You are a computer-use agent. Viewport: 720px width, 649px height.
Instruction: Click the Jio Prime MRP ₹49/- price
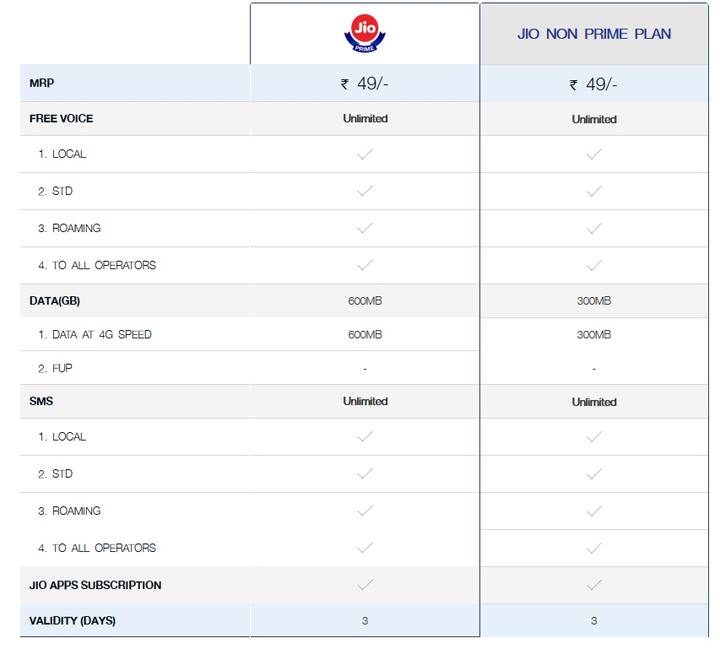pos(365,84)
